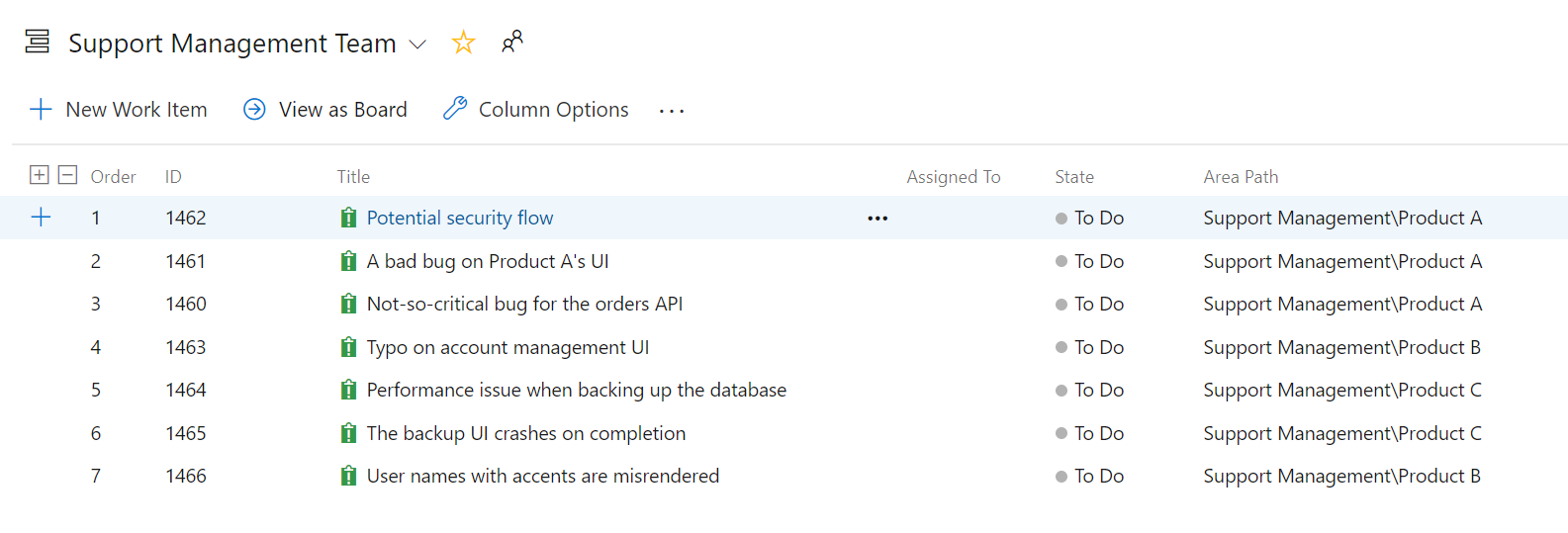
Task: Open the Support Management Team dropdown chevron
Action: (418, 44)
